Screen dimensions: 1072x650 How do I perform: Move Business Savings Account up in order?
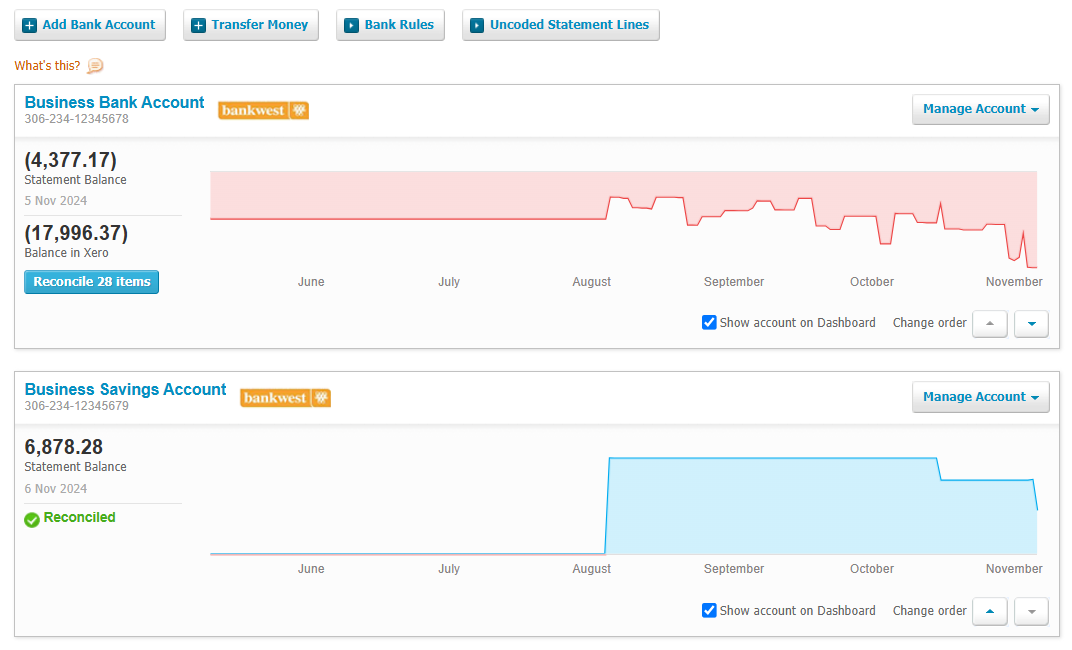tap(989, 611)
